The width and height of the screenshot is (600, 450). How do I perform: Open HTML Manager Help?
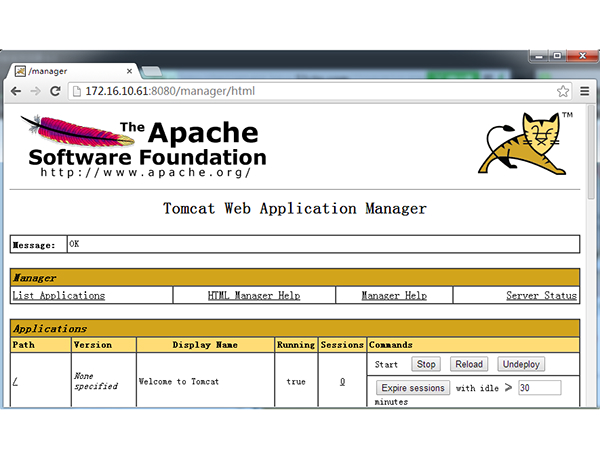coord(254,295)
